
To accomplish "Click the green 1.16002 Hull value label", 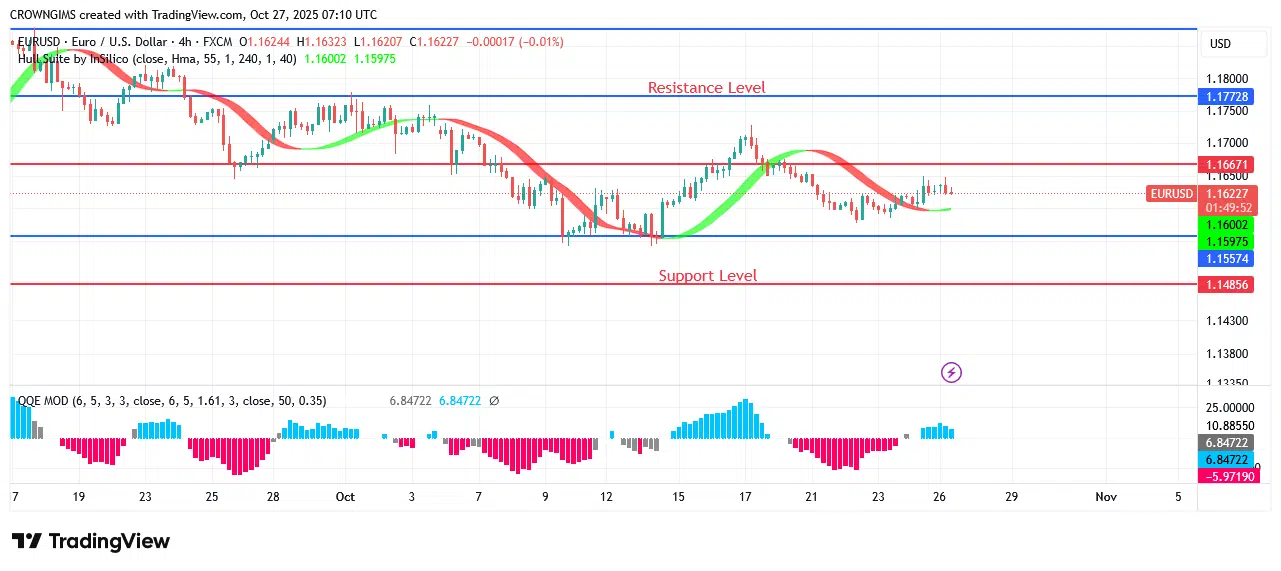I will [x=1229, y=226].
